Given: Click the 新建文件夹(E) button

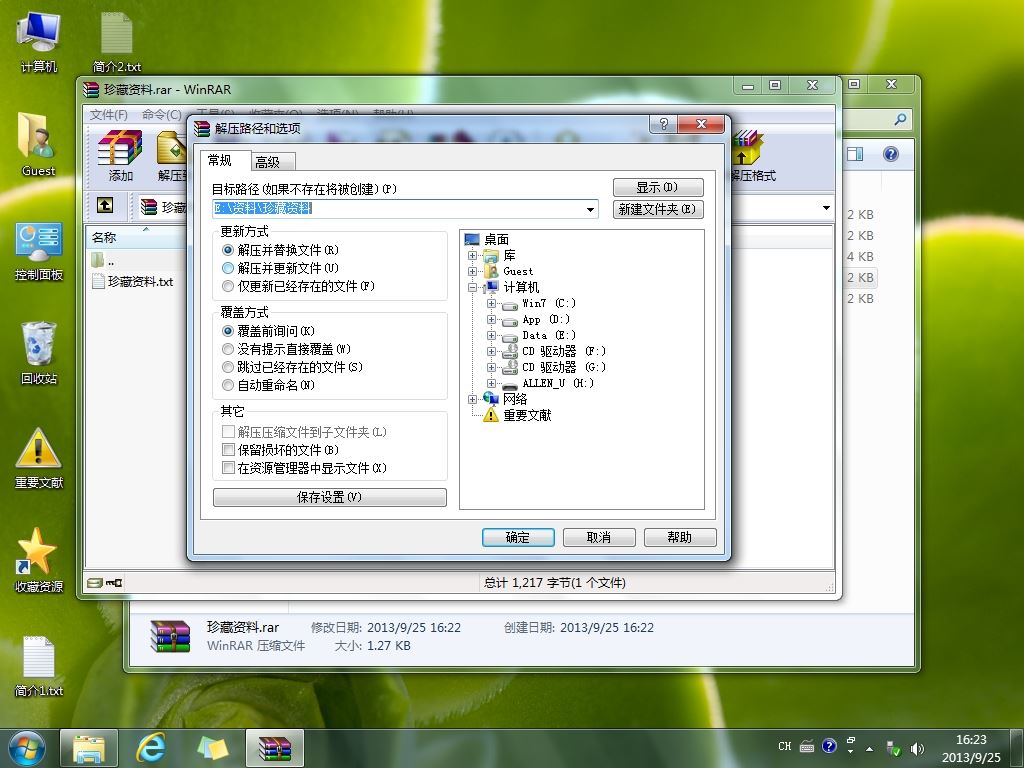Looking at the screenshot, I should click(x=658, y=209).
